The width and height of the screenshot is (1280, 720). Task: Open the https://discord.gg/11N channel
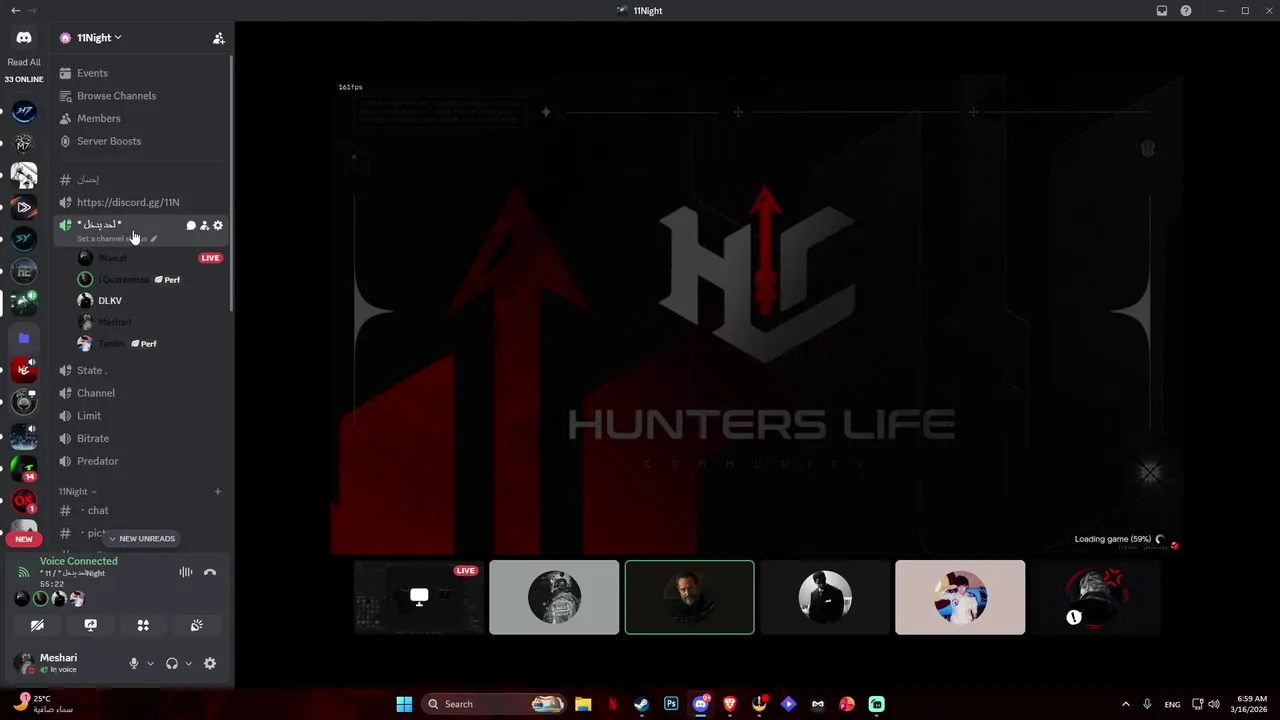(x=143, y=202)
